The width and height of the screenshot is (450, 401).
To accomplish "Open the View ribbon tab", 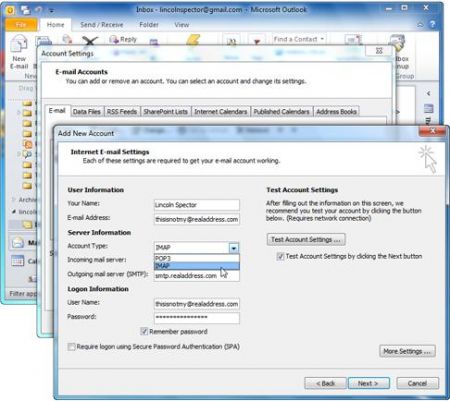I will [x=182, y=25].
